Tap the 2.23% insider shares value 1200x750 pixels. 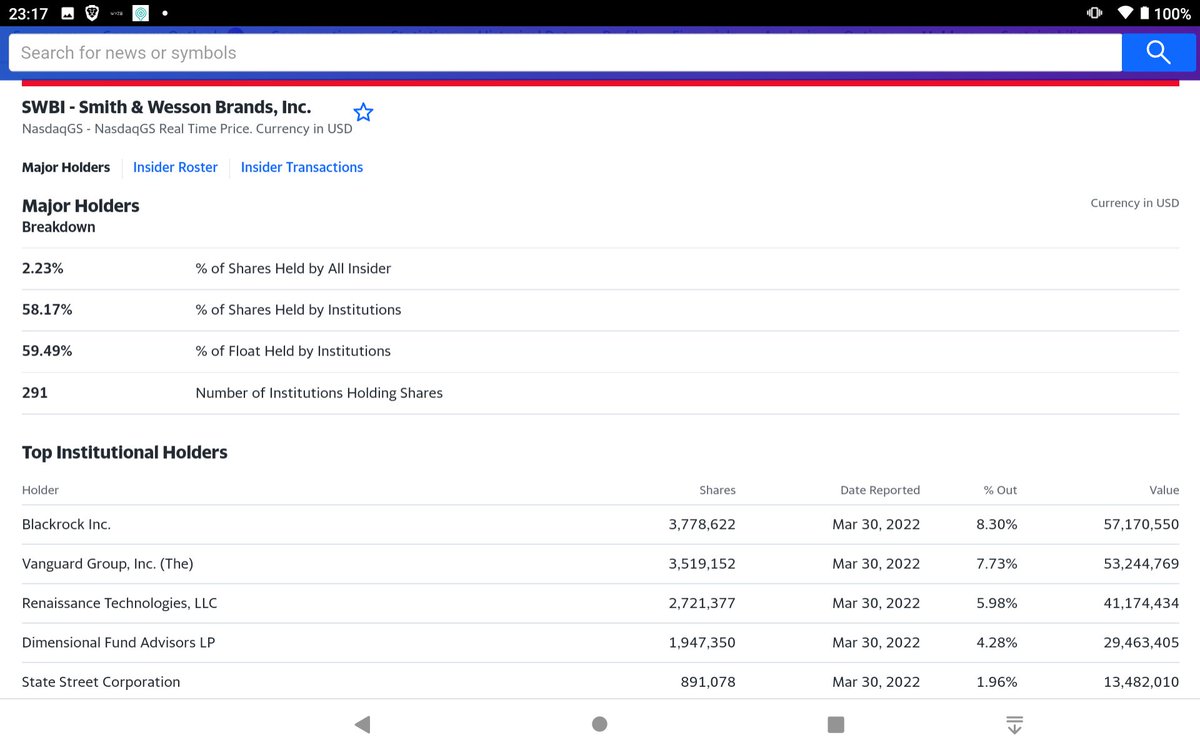click(x=43, y=268)
